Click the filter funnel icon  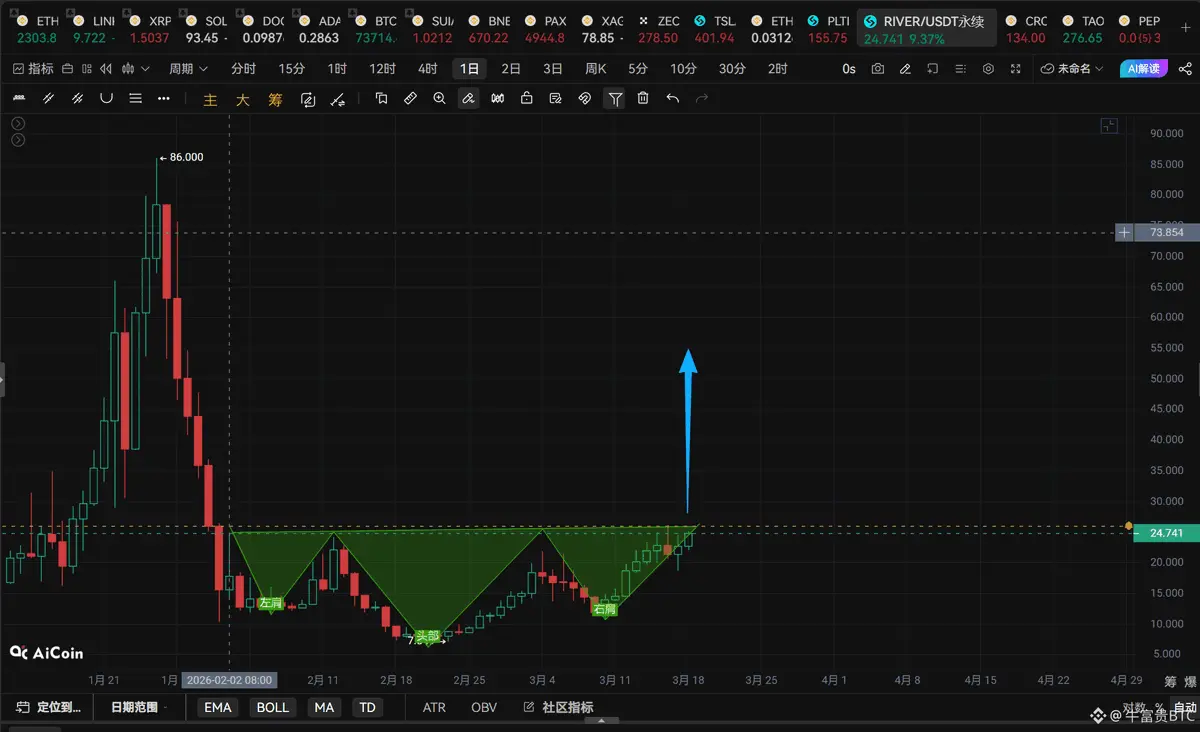[615, 99]
